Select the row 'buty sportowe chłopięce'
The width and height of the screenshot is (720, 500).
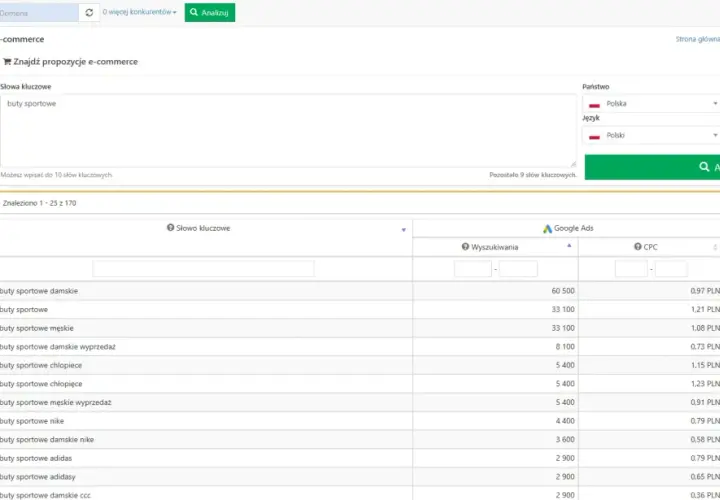(360, 384)
